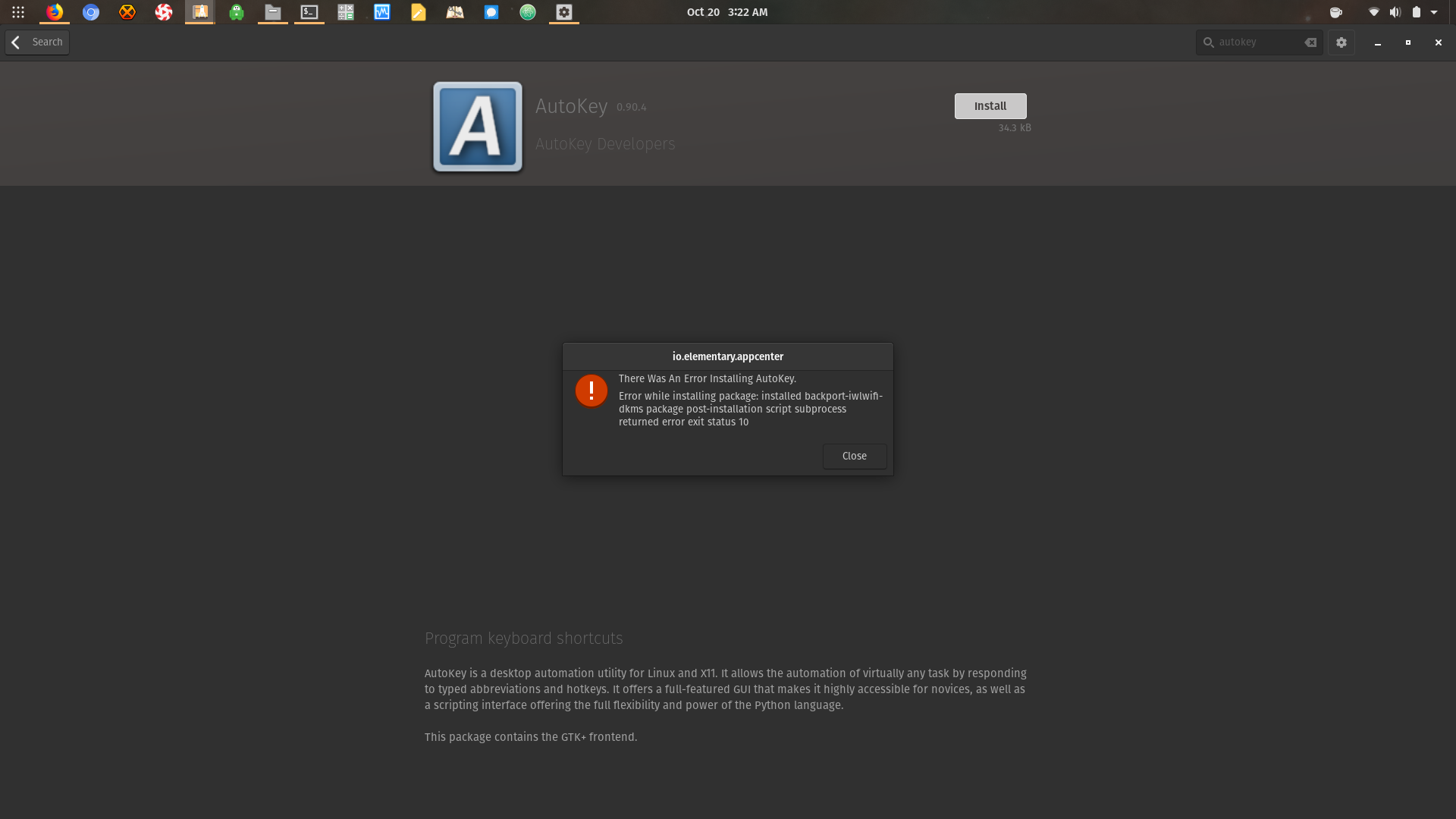Click the error warning icon in dialog

(x=591, y=391)
